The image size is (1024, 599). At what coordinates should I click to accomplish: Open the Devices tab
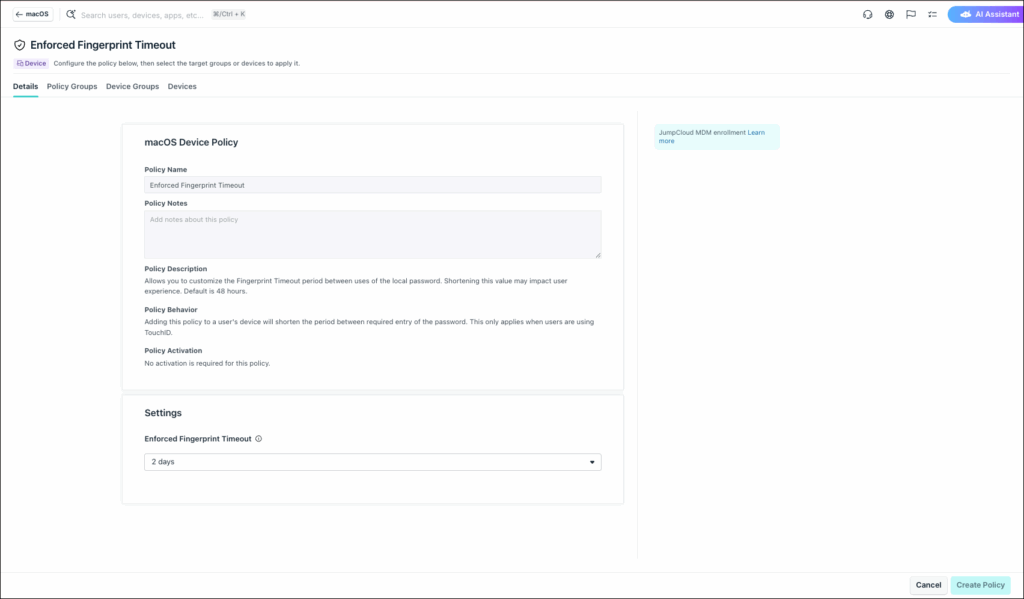click(x=182, y=86)
